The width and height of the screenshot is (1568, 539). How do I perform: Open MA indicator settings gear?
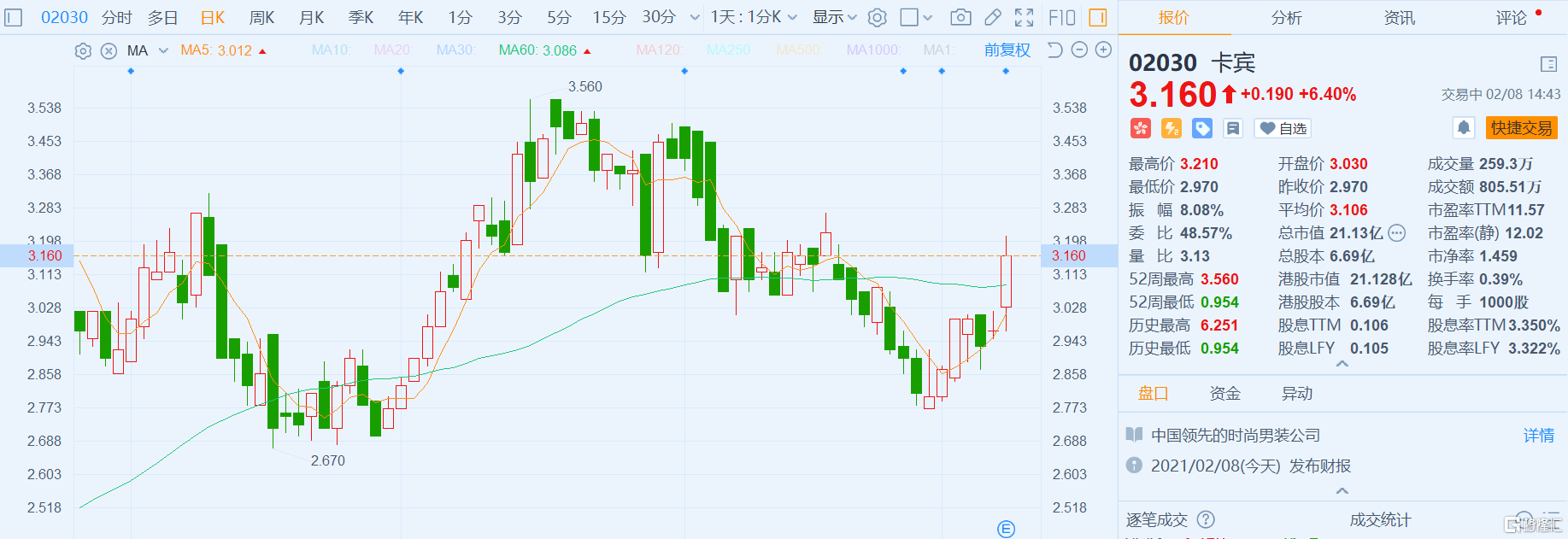[83, 51]
